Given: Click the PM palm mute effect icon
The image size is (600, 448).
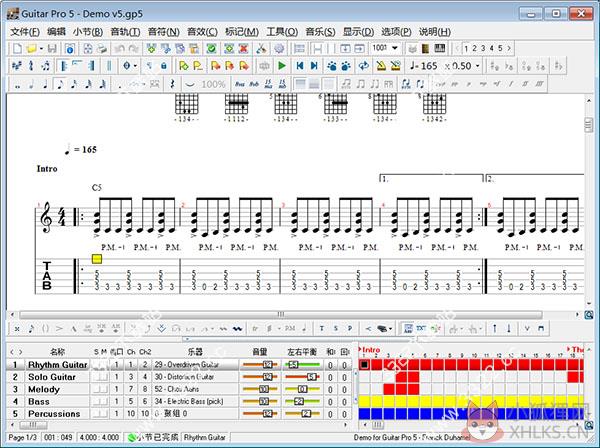Looking at the screenshot, I should pyautogui.click(x=290, y=328).
